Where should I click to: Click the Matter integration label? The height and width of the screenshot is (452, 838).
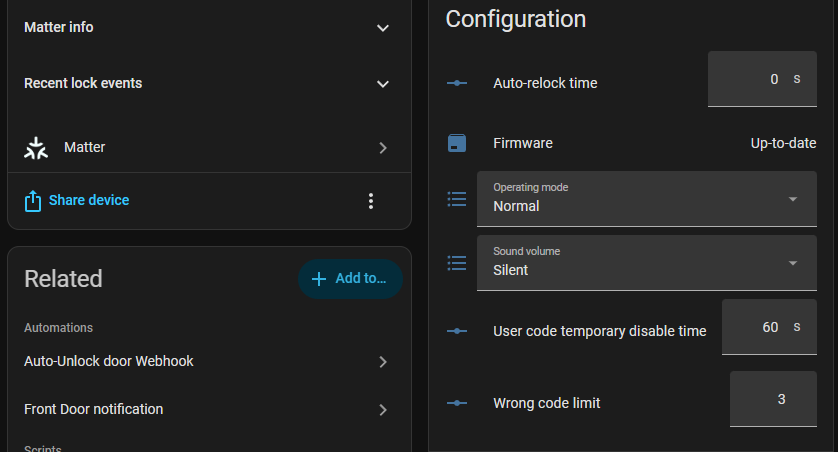[84, 147]
